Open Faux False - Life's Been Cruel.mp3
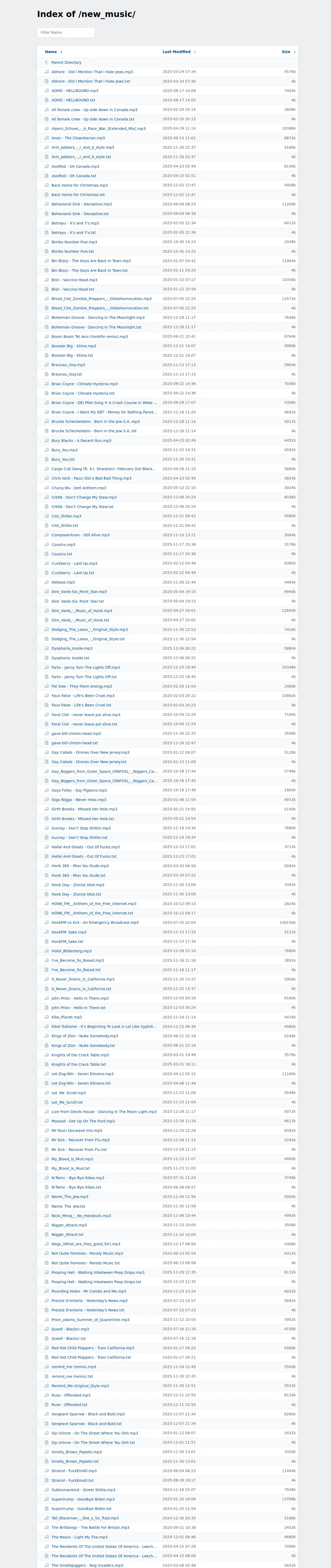 pyautogui.click(x=83, y=696)
